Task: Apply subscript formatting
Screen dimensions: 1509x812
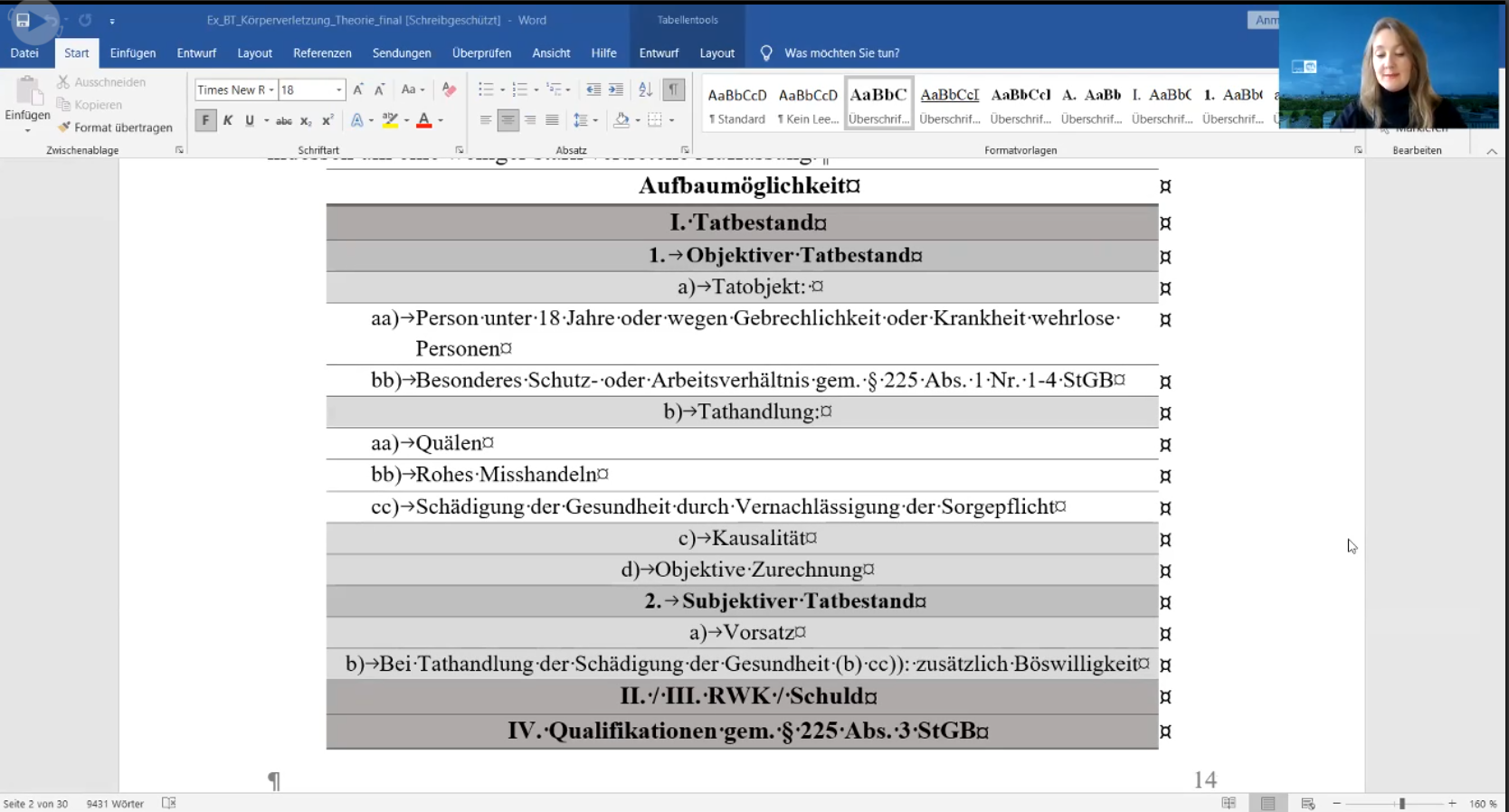Action: (x=306, y=120)
